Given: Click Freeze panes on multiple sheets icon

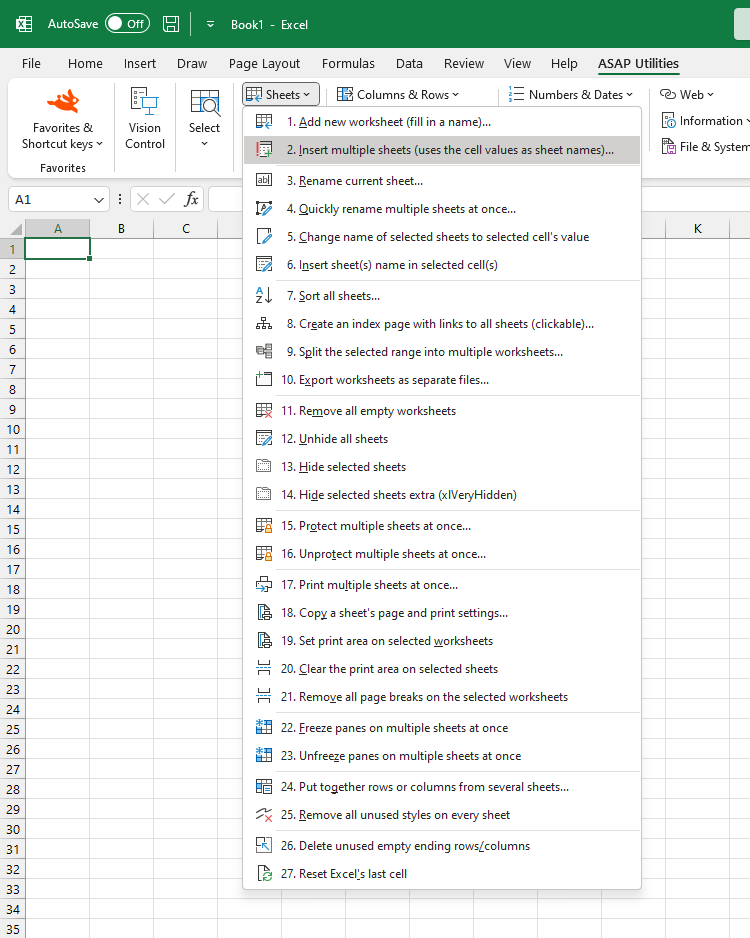Looking at the screenshot, I should 264,727.
